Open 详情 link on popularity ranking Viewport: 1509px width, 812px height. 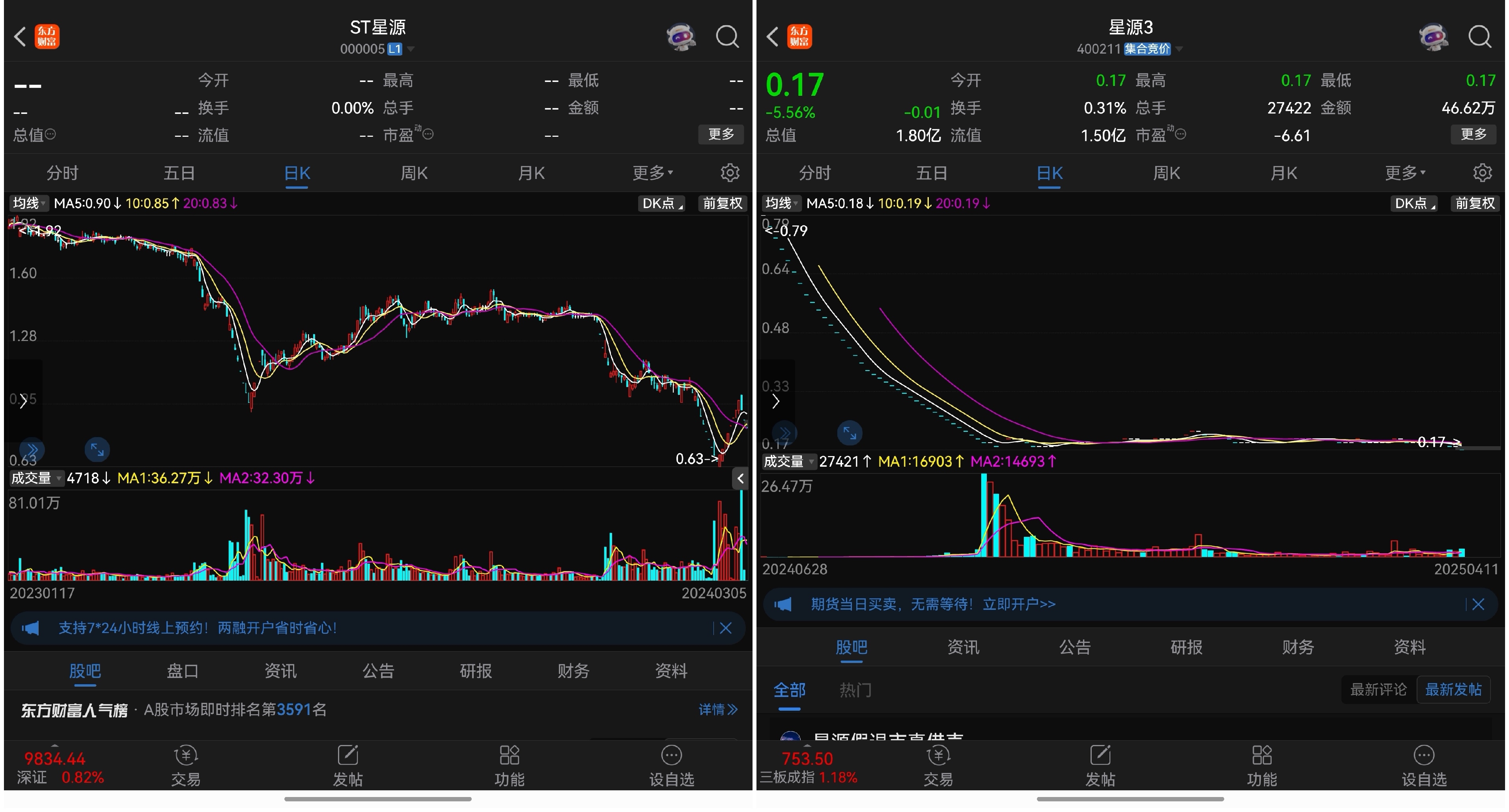pos(717,710)
